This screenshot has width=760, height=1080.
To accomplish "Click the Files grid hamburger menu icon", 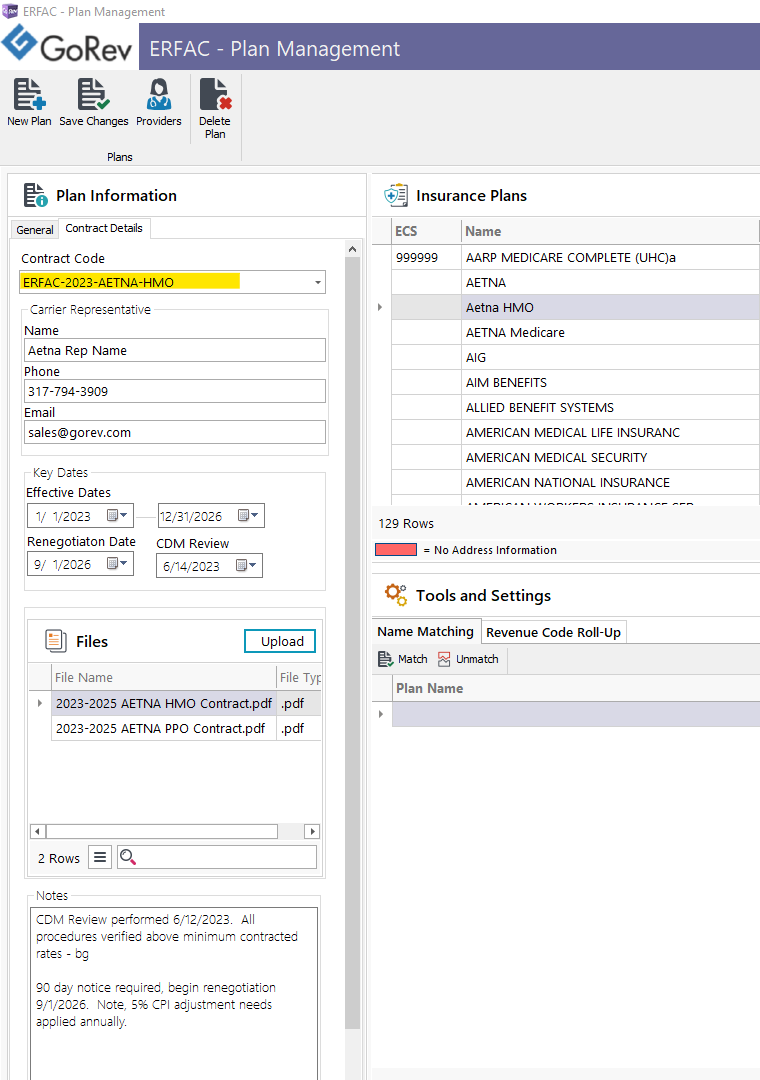I will coord(100,858).
